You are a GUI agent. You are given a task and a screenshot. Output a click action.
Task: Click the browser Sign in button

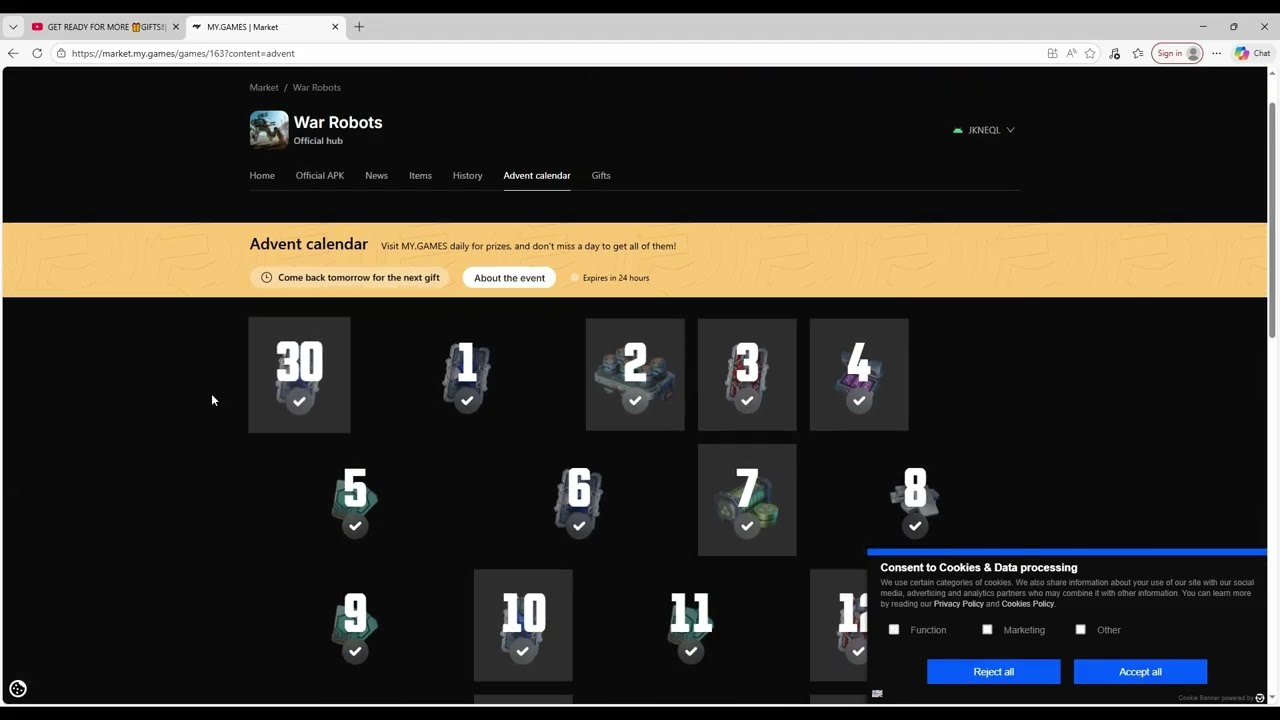[1177, 53]
